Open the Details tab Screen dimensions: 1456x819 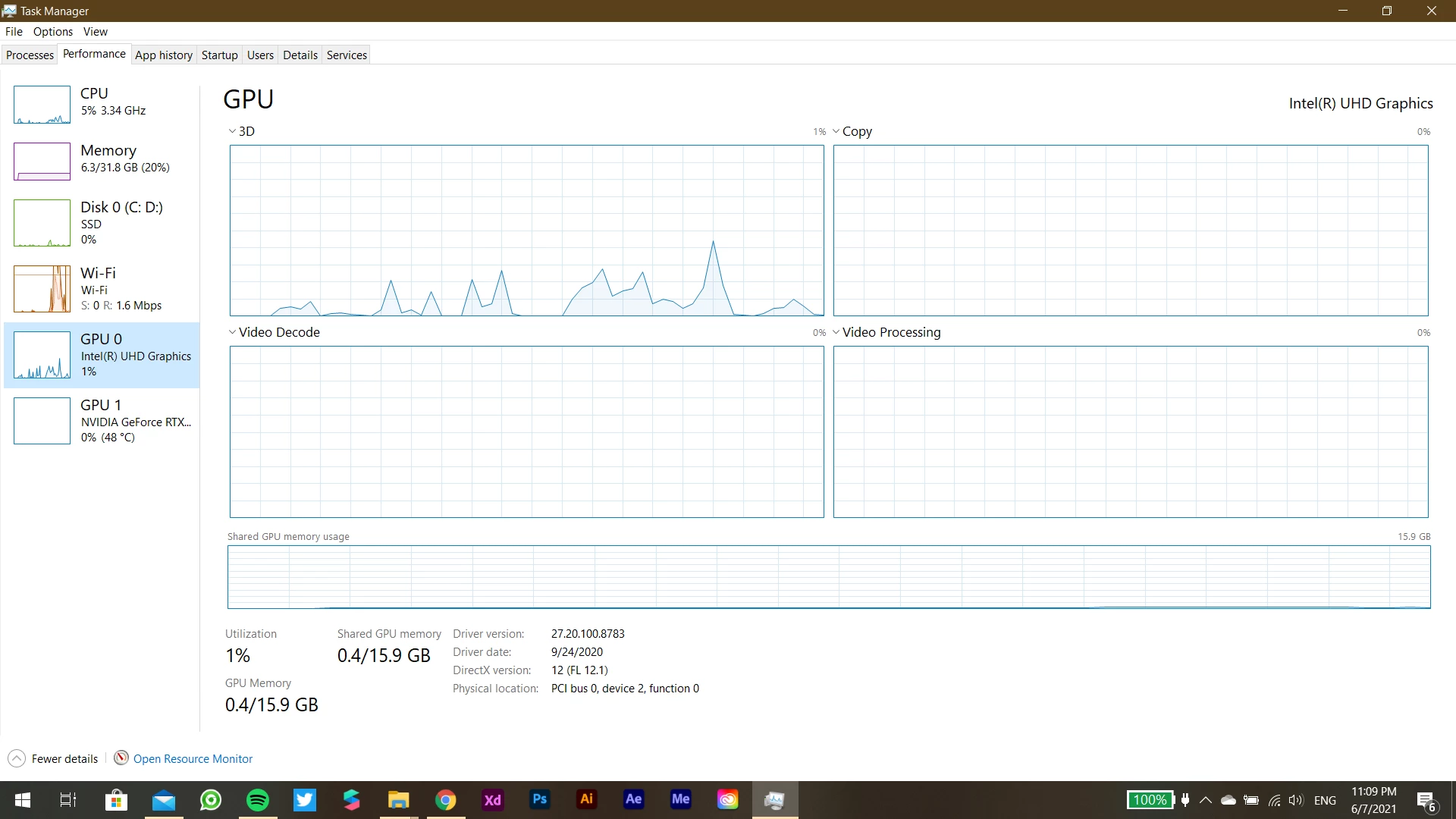click(300, 55)
